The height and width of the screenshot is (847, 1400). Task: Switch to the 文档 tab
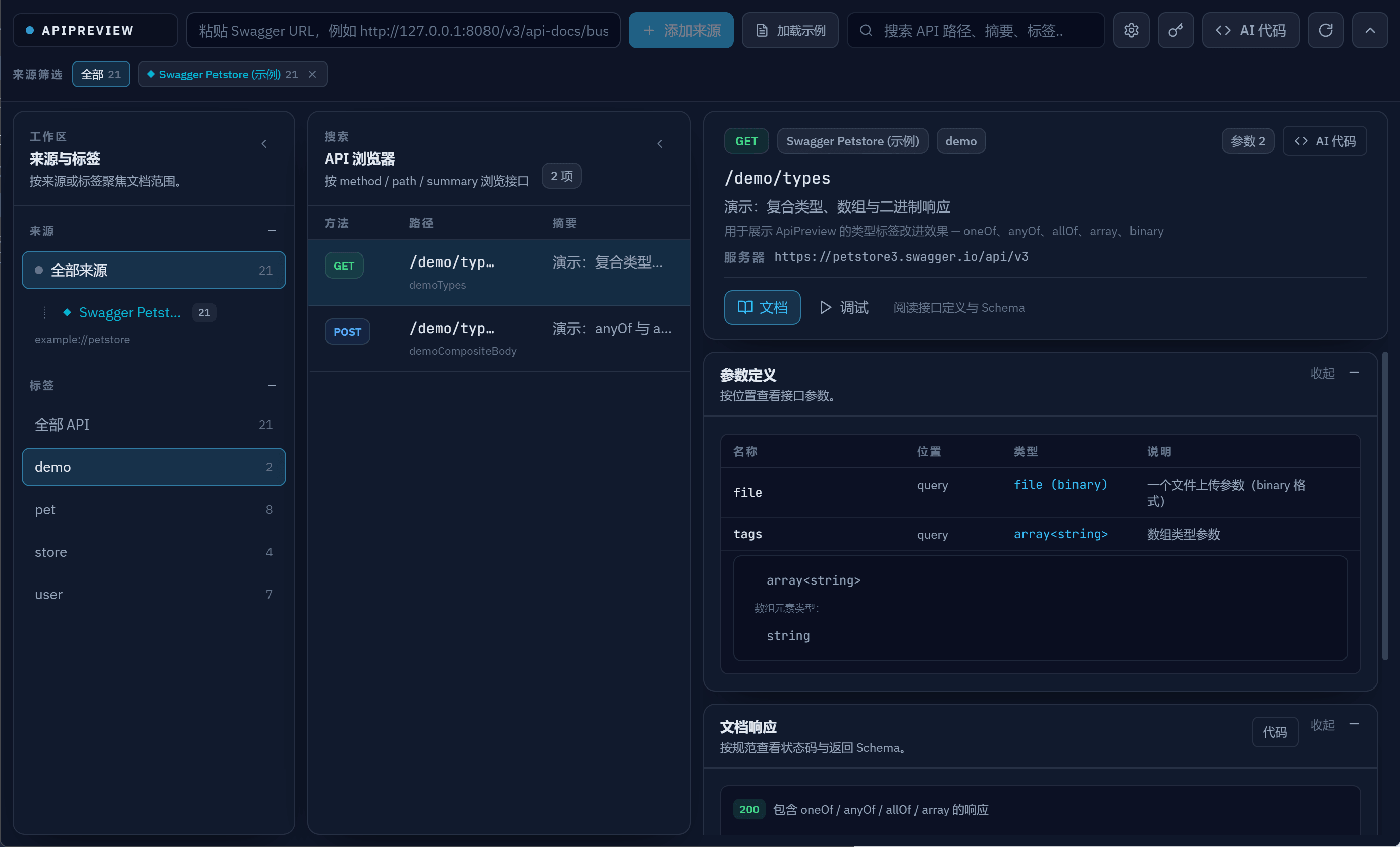click(x=762, y=307)
